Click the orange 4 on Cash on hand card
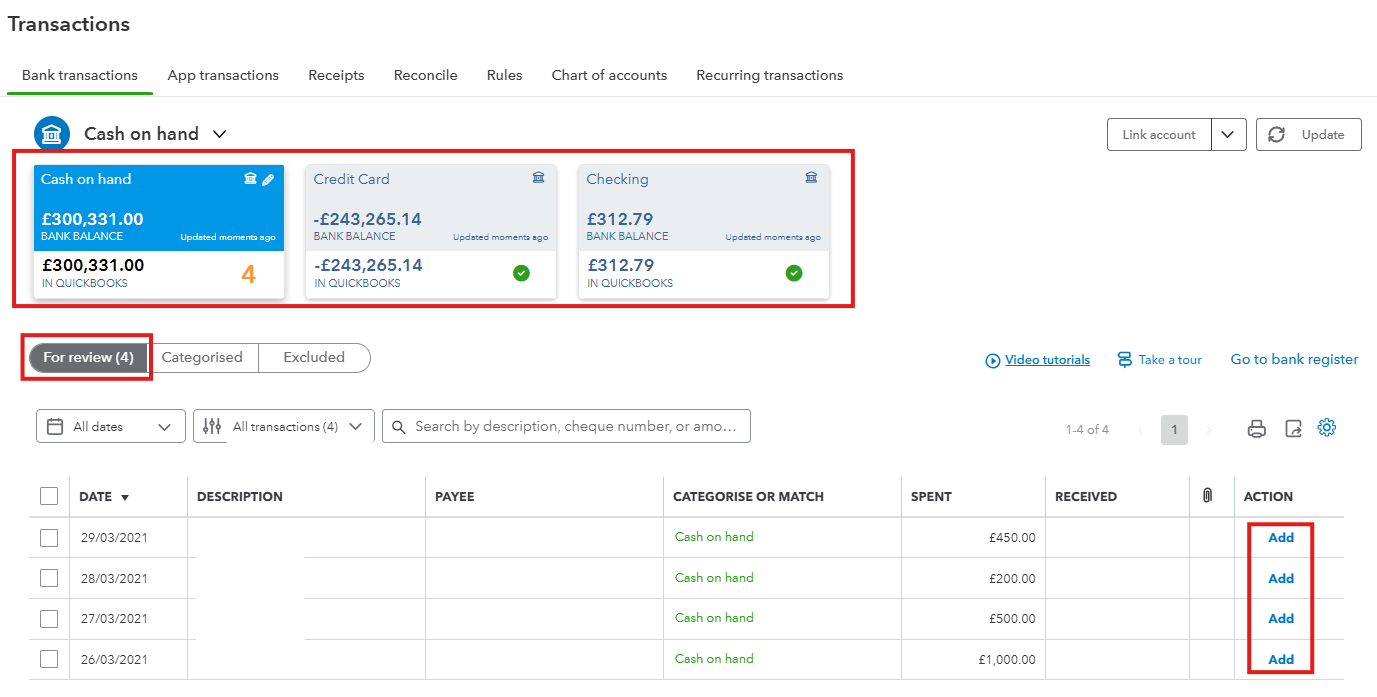 248,274
